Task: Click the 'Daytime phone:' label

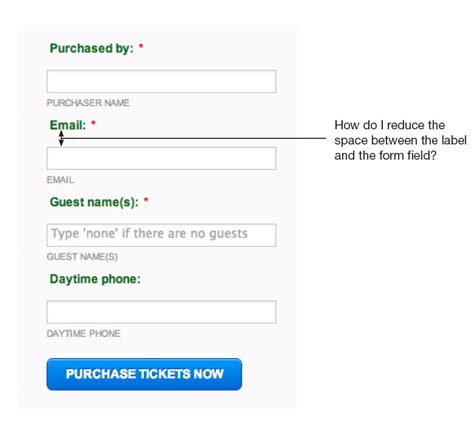Action: 95,279
